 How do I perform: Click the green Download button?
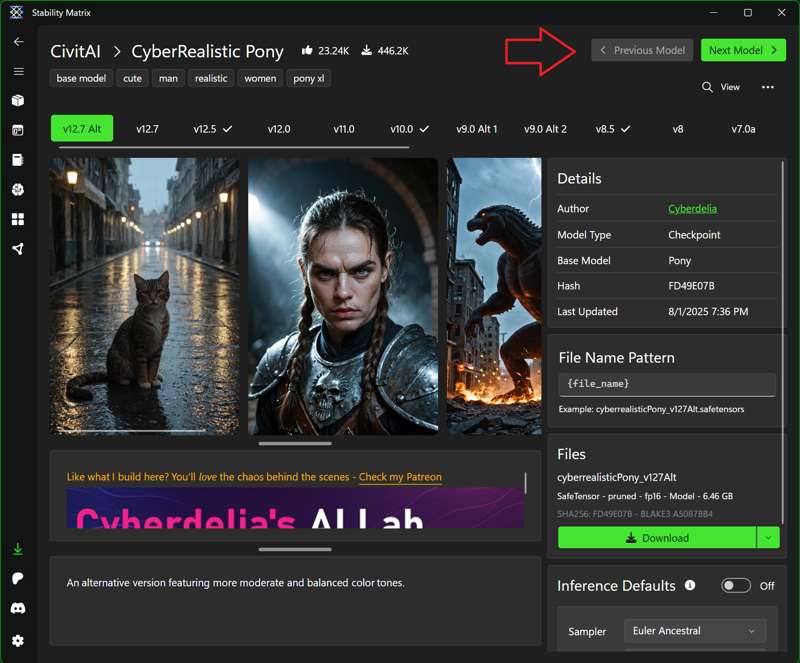[x=657, y=537]
